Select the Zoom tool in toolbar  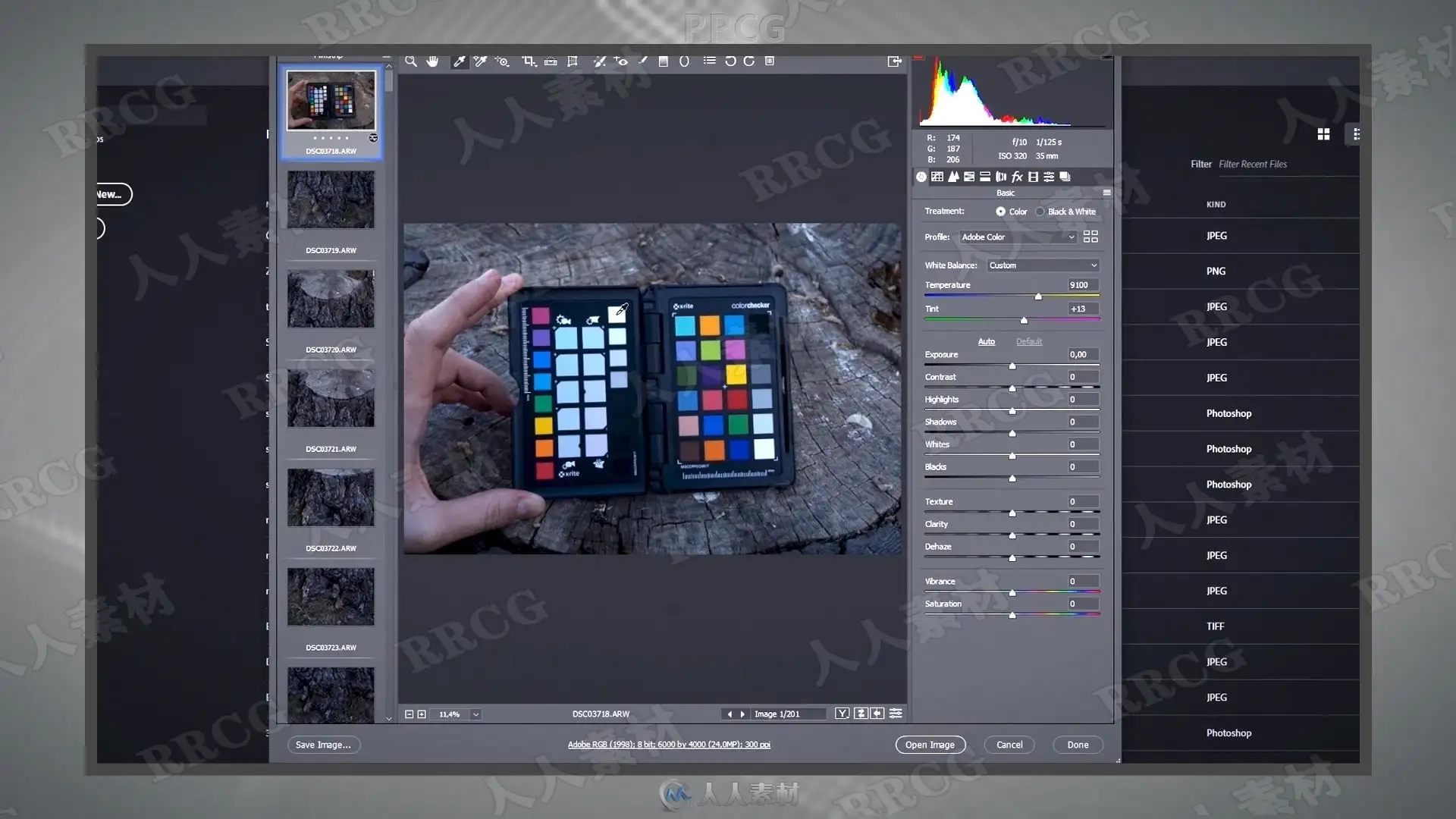[410, 61]
